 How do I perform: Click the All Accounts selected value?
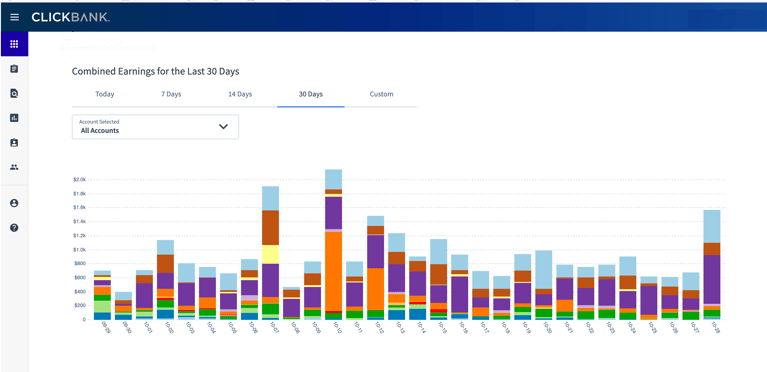[100, 131]
